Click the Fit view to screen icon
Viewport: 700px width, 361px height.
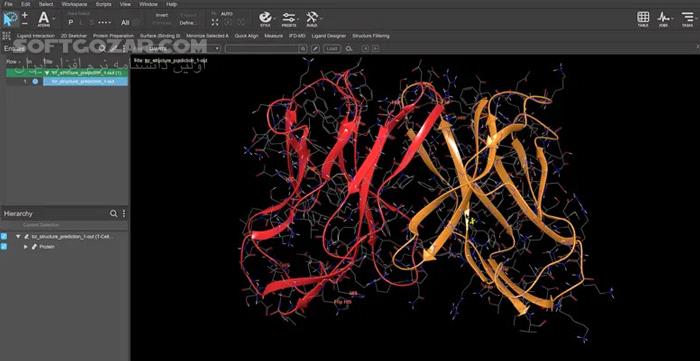pos(215,22)
